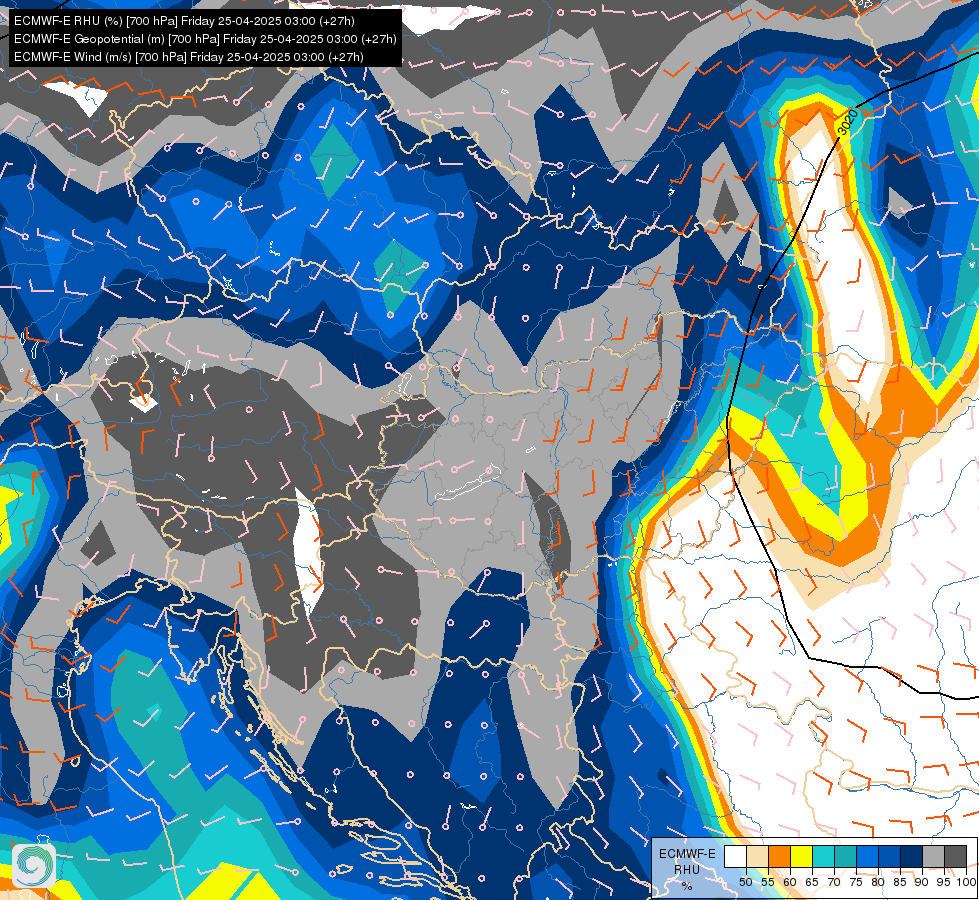Click the legend value 70
Screen dimensions: 979x900
coord(834,882)
